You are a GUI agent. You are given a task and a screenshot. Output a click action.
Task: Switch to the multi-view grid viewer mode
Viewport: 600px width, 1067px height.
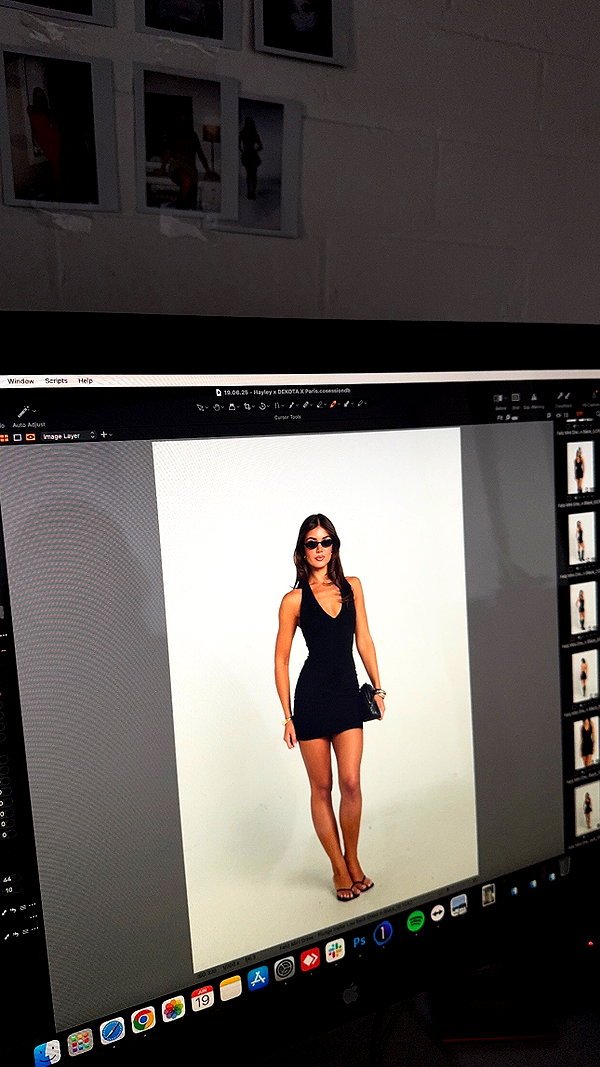point(3,438)
